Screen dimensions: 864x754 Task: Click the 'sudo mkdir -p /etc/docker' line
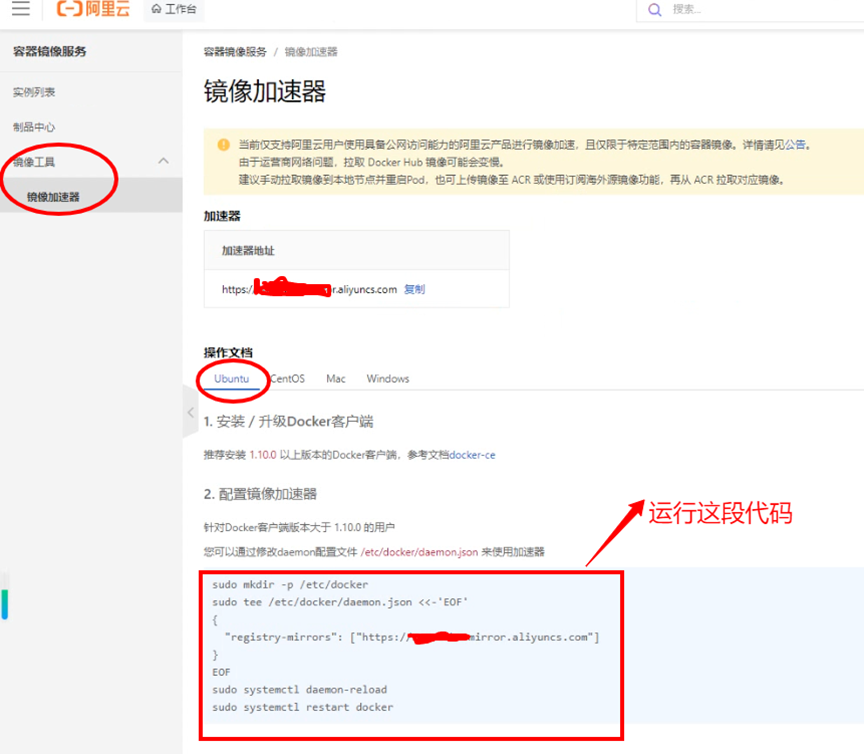290,585
